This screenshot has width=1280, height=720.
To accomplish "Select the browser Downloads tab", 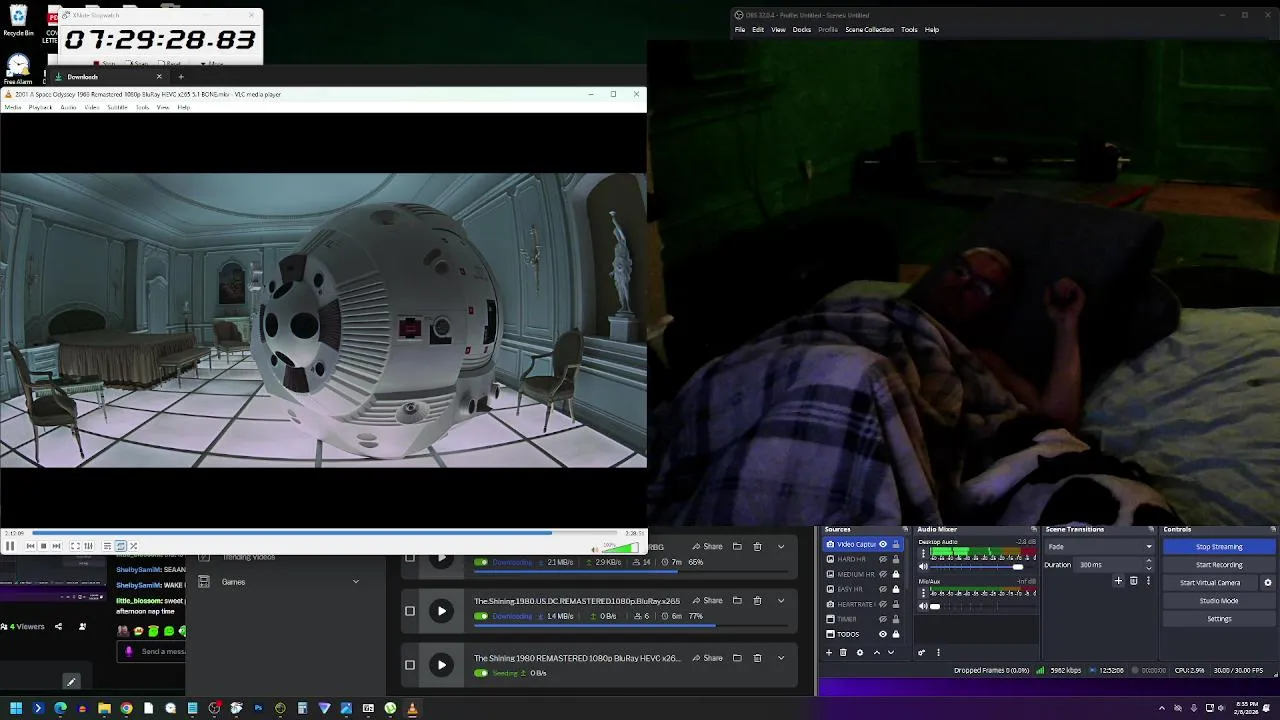I will 108,77.
